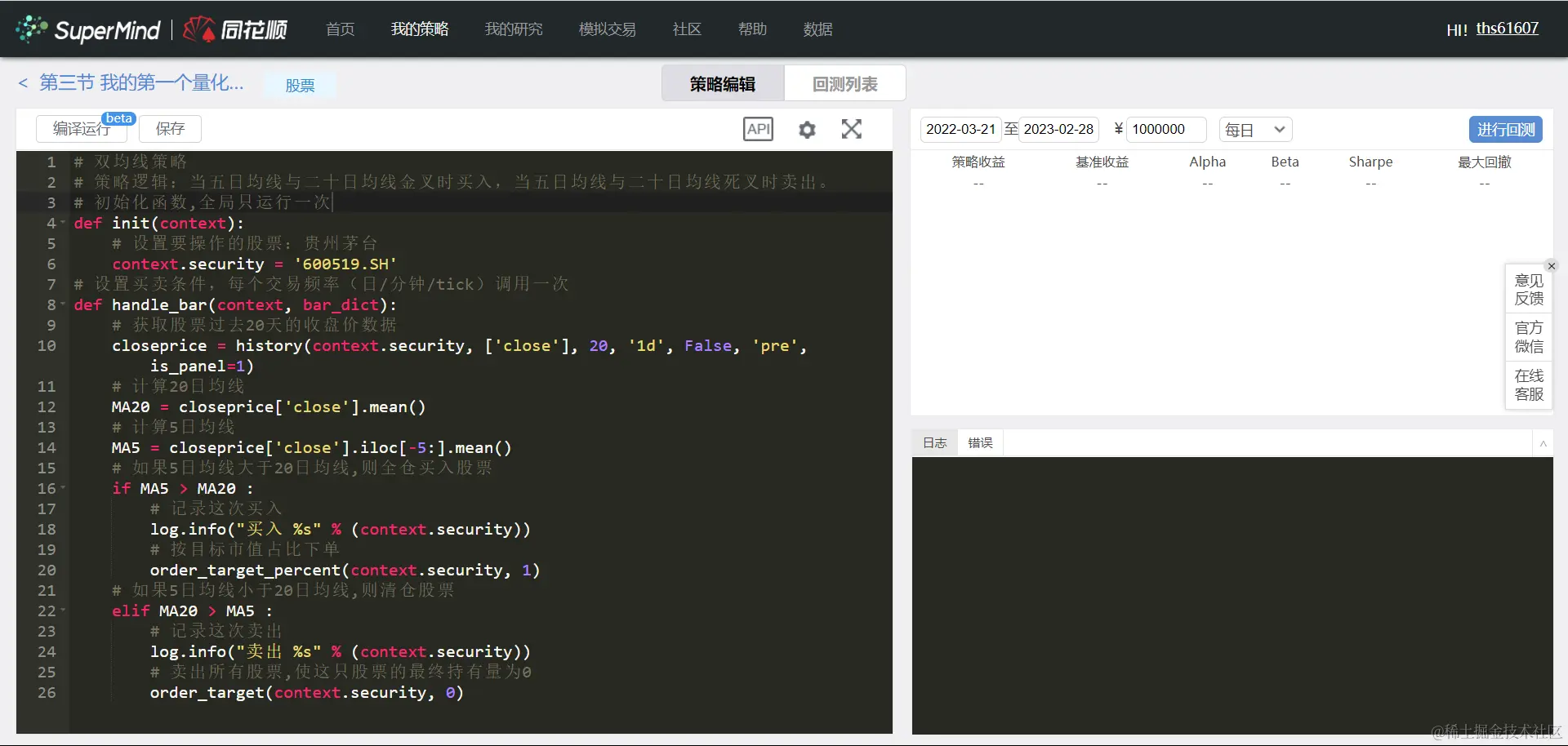Open 社区 navigation item
This screenshot has height=746, width=1568.
point(687,29)
